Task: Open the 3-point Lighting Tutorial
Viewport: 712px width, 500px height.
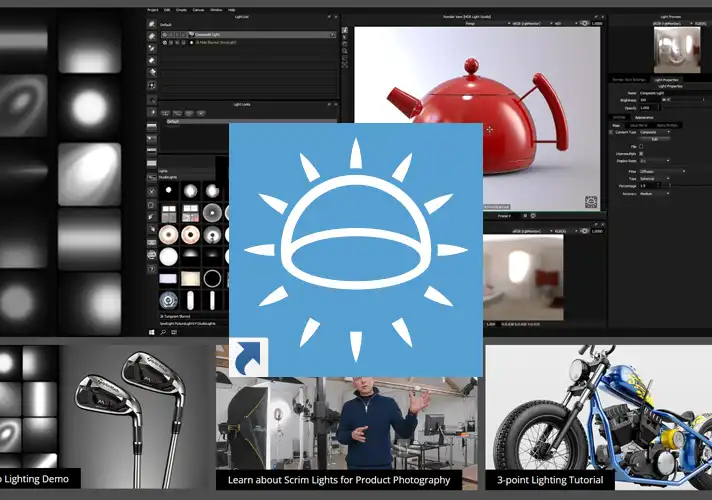Action: [x=598, y=417]
